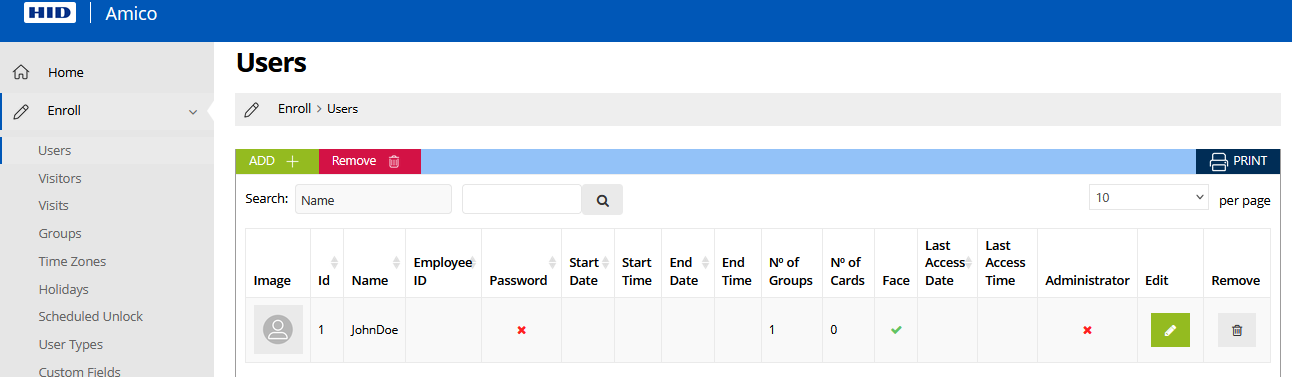
Task: Open Visits in the sidebar
Action: [x=54, y=205]
